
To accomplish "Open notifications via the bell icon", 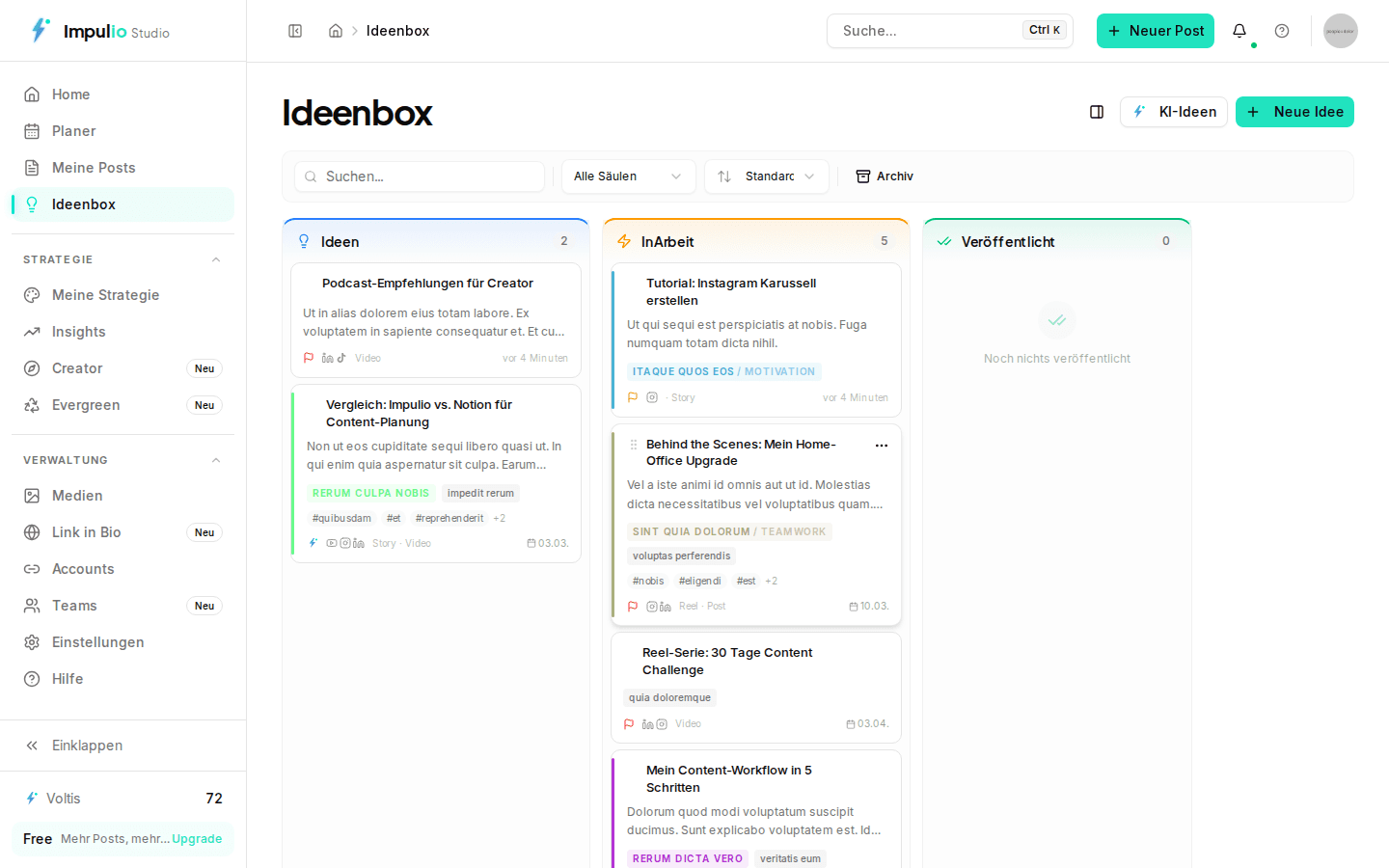I will [x=1239, y=31].
